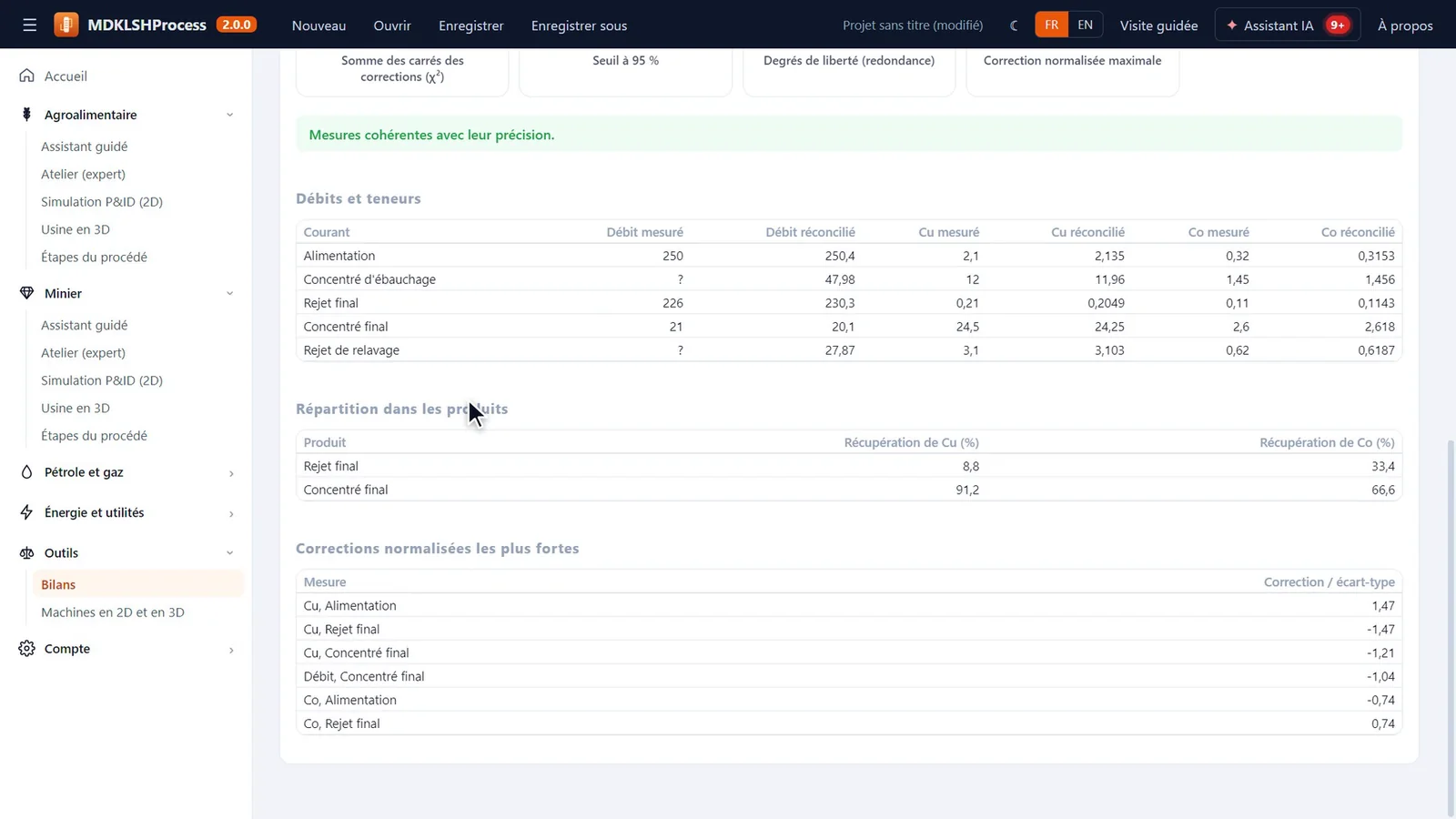
Task: Collapse the Minier section chevron
Action: point(229,293)
